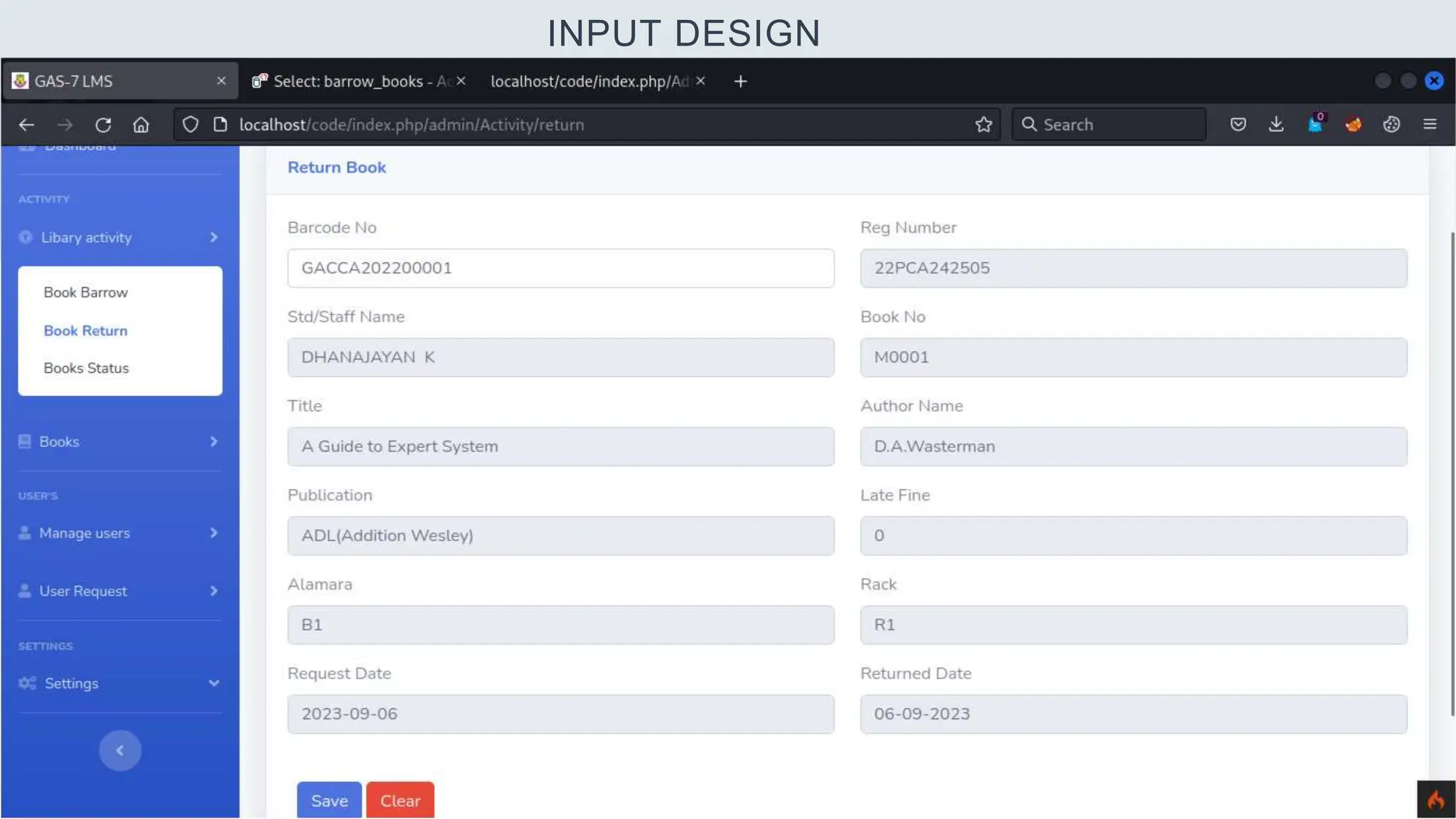The height and width of the screenshot is (819, 1456).
Task: Click the Request Date field
Action: pyautogui.click(x=561, y=714)
